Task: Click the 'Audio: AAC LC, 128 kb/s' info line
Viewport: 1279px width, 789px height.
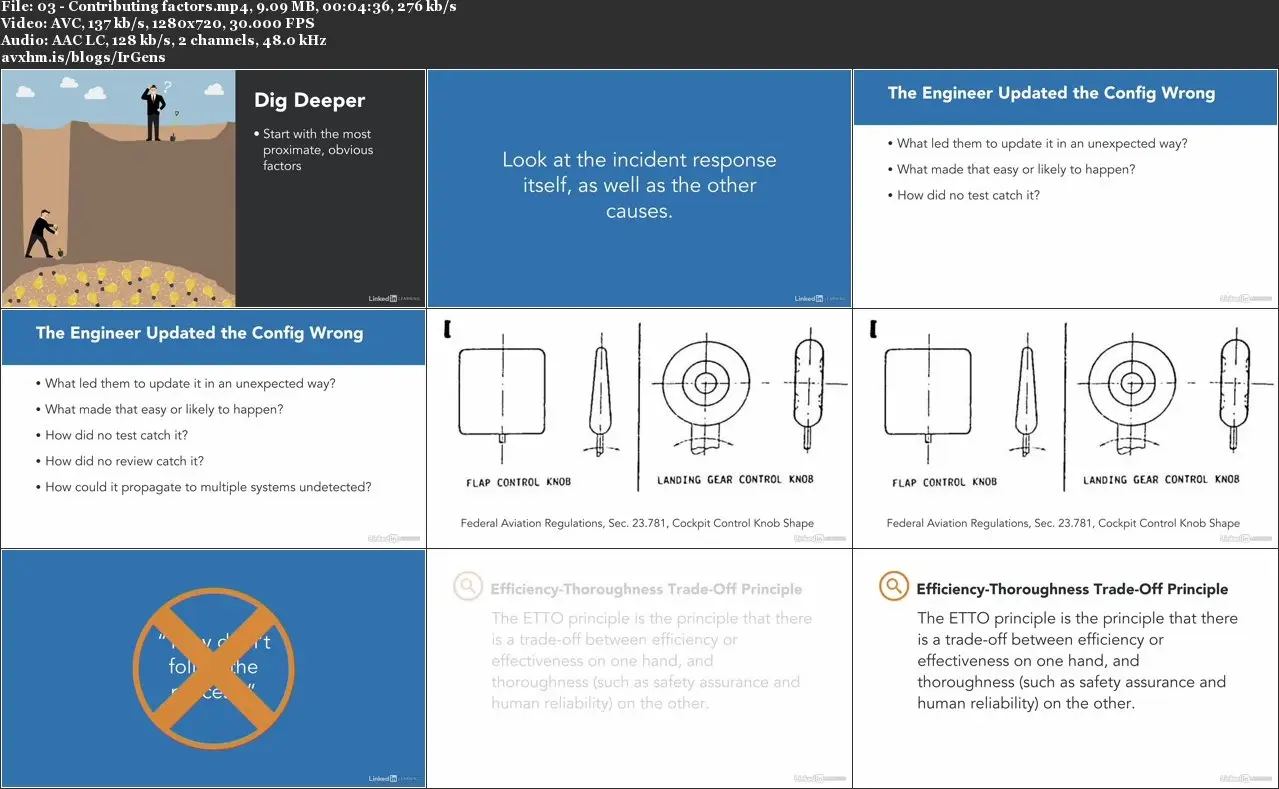Action: click(164, 41)
